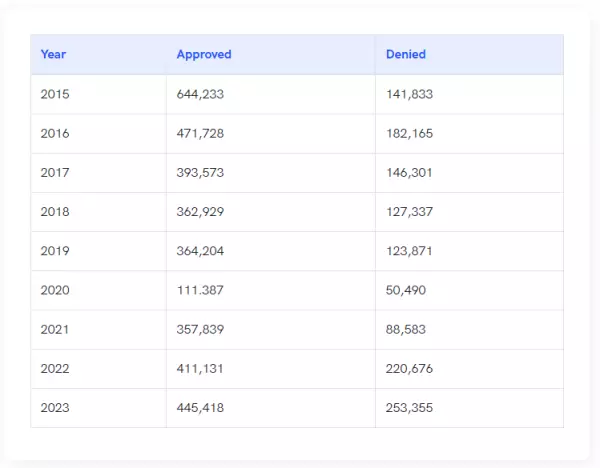Click approved value 445,418
This screenshot has height=468, width=600.
200,408
